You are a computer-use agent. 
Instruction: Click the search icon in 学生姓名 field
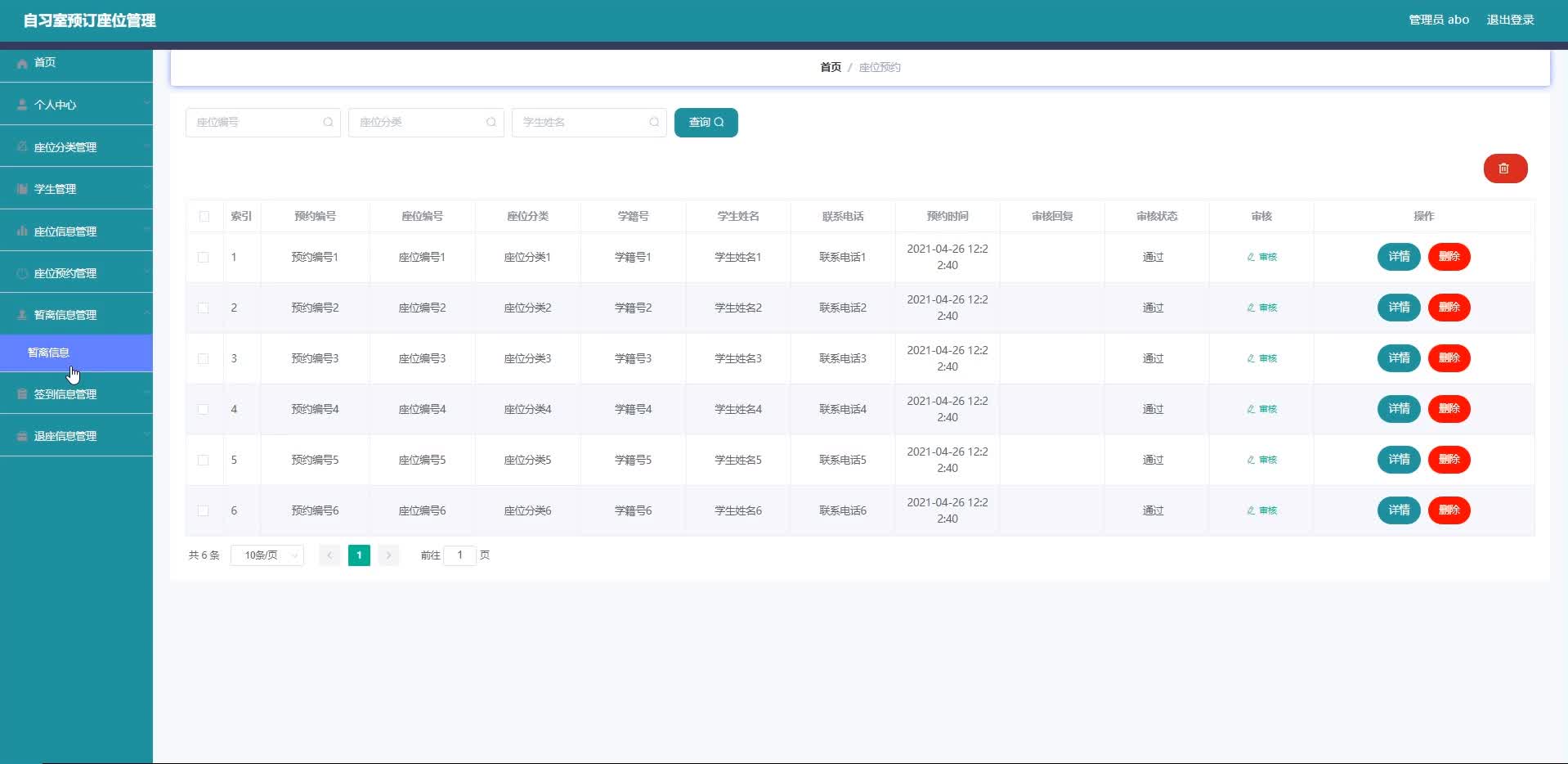[654, 123]
